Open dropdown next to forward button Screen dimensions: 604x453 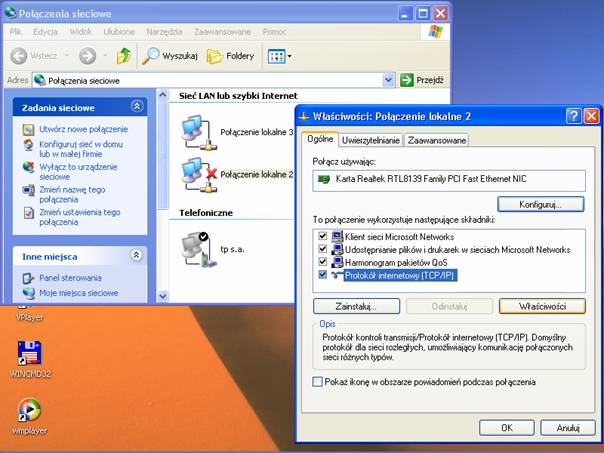click(x=105, y=56)
